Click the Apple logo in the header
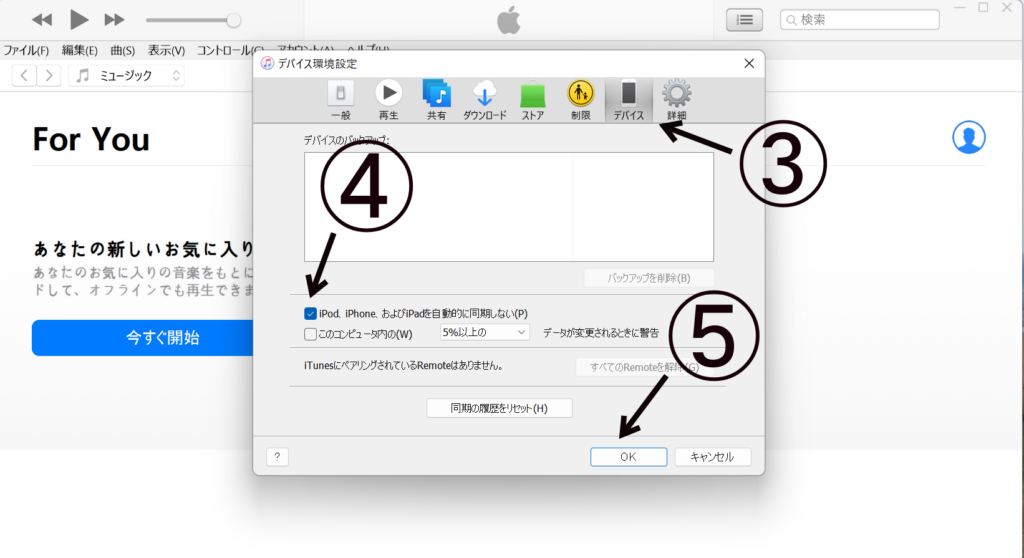Viewport: 1024px width, 558px height. tap(509, 20)
